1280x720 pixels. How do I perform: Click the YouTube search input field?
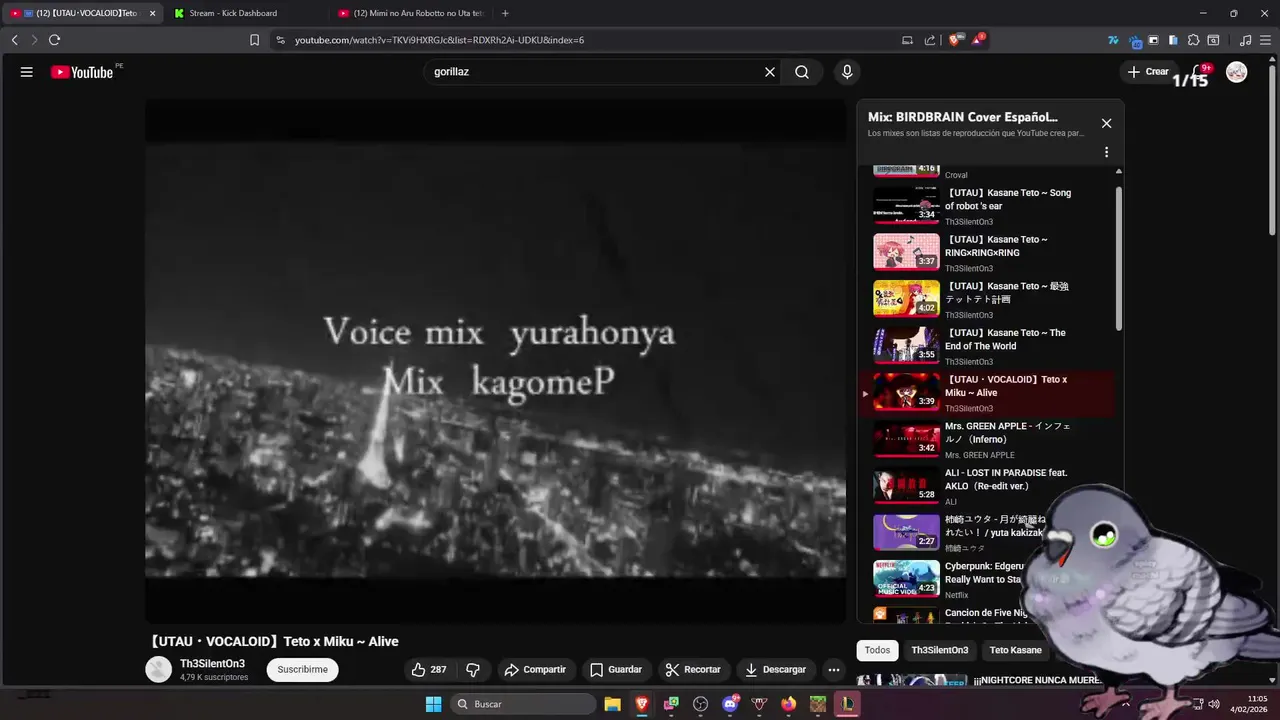click(595, 72)
